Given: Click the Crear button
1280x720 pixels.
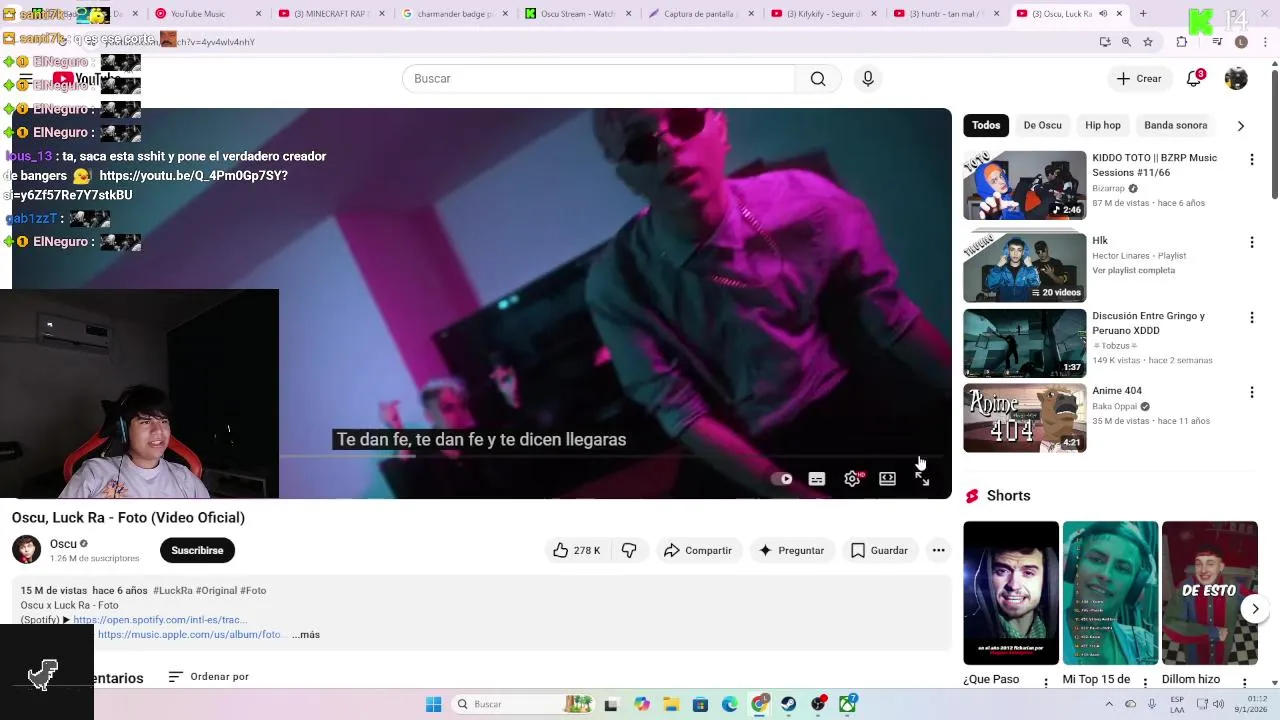Looking at the screenshot, I should [x=1139, y=78].
